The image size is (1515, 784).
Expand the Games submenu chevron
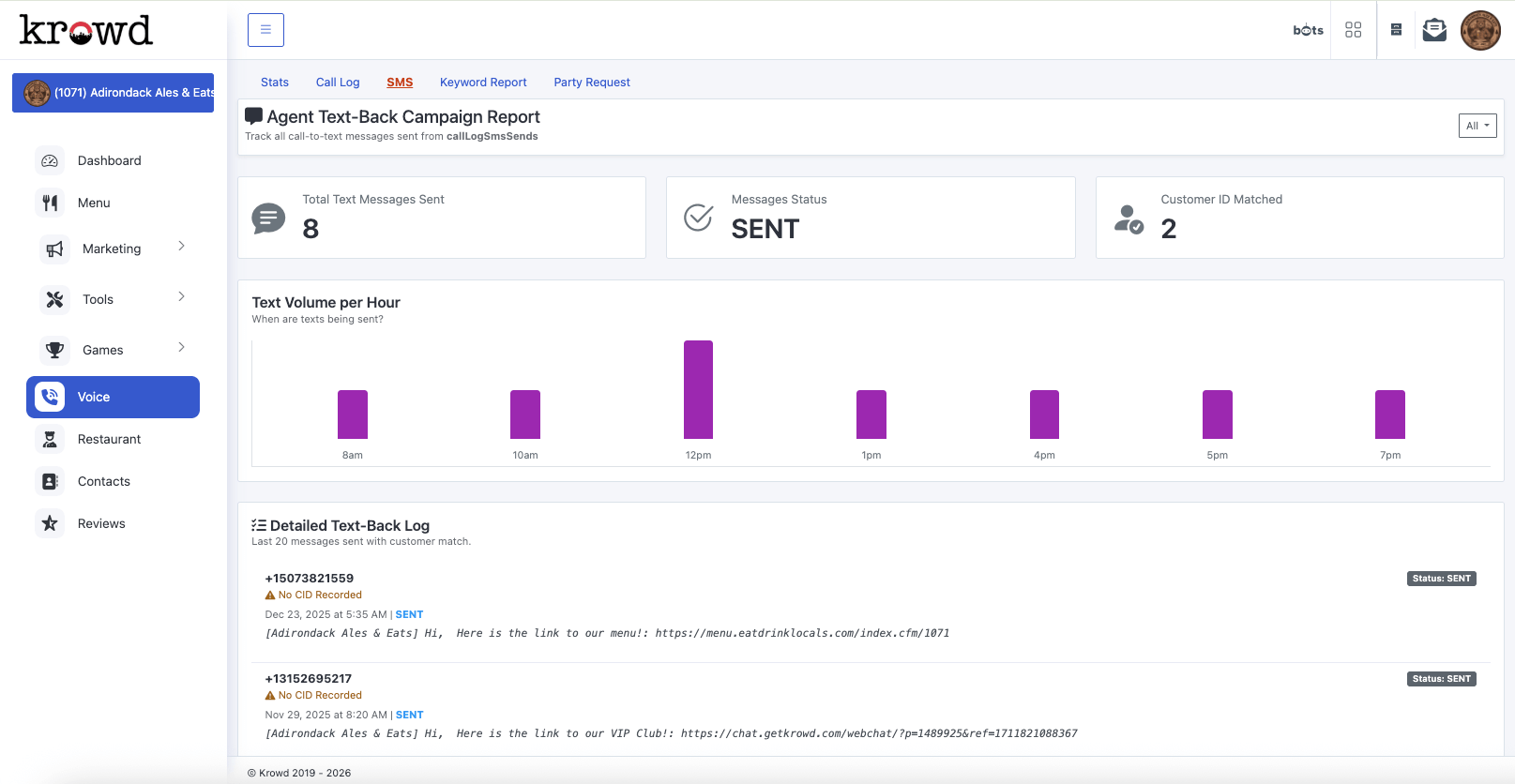coord(181,348)
